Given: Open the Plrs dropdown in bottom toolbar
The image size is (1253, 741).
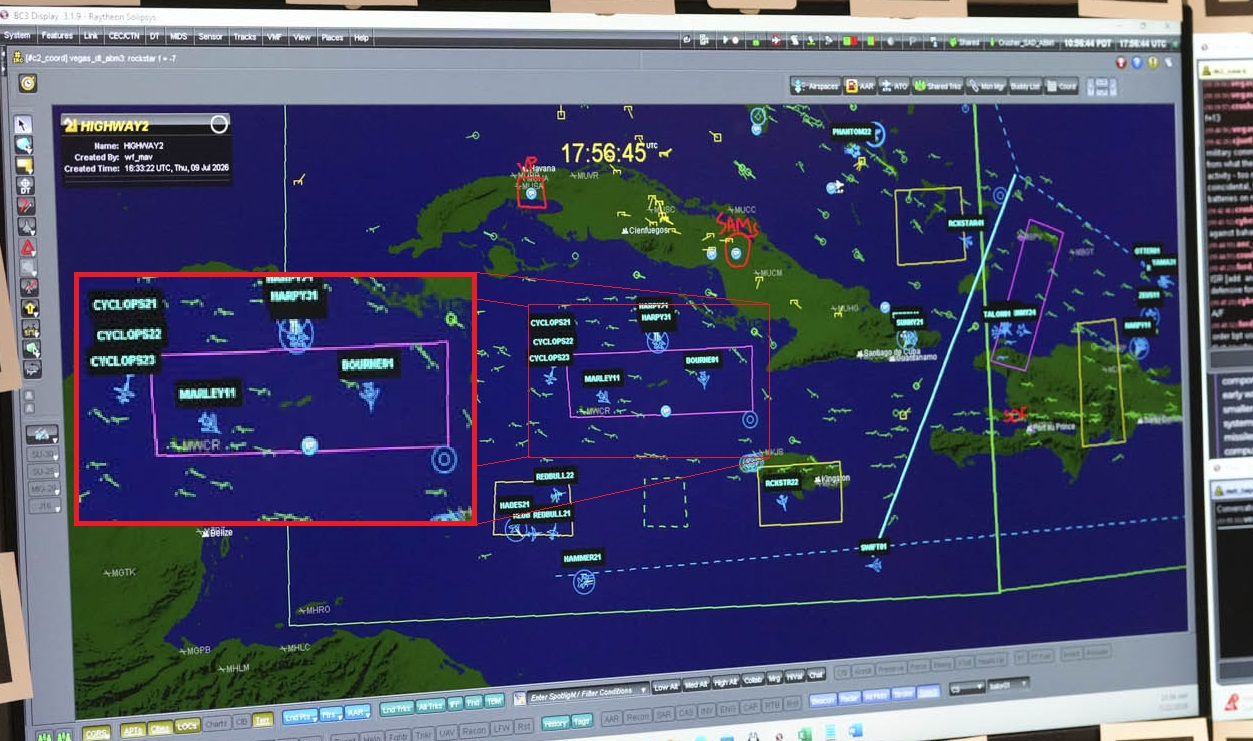Looking at the screenshot, I should pos(332,714).
